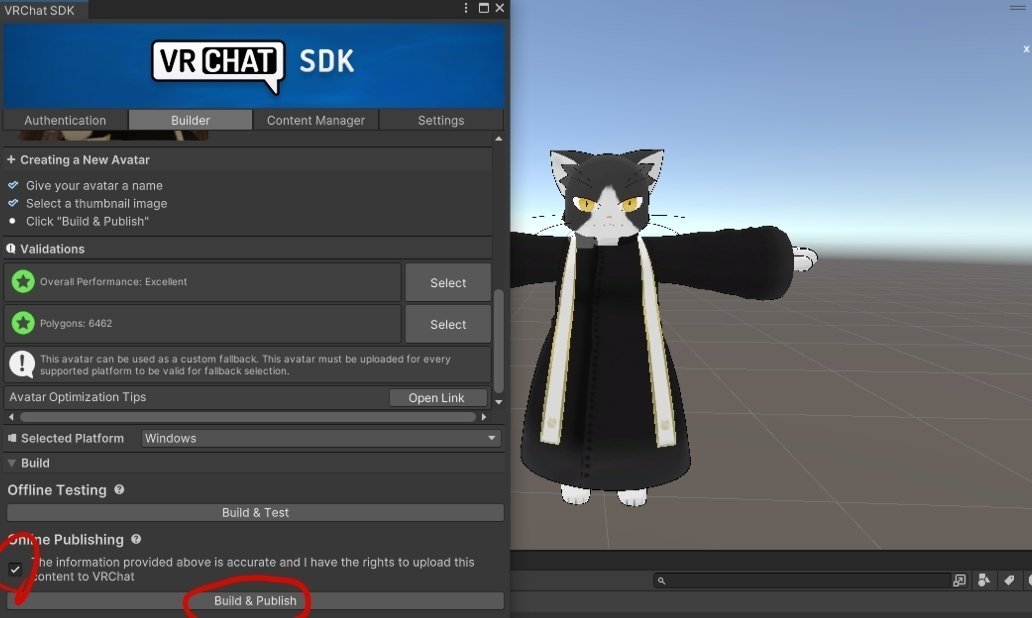Image resolution: width=1032 pixels, height=618 pixels.
Task: Click the 'Click Build & Publish' checklist step
Action: click(x=87, y=221)
